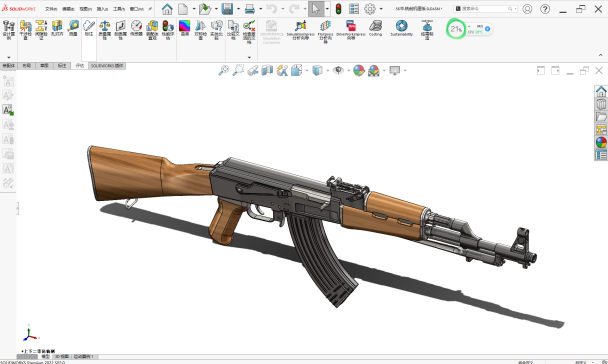This screenshot has width=608, height=364.
Task: Select the Markup (标注) pen tool
Action: (89, 28)
